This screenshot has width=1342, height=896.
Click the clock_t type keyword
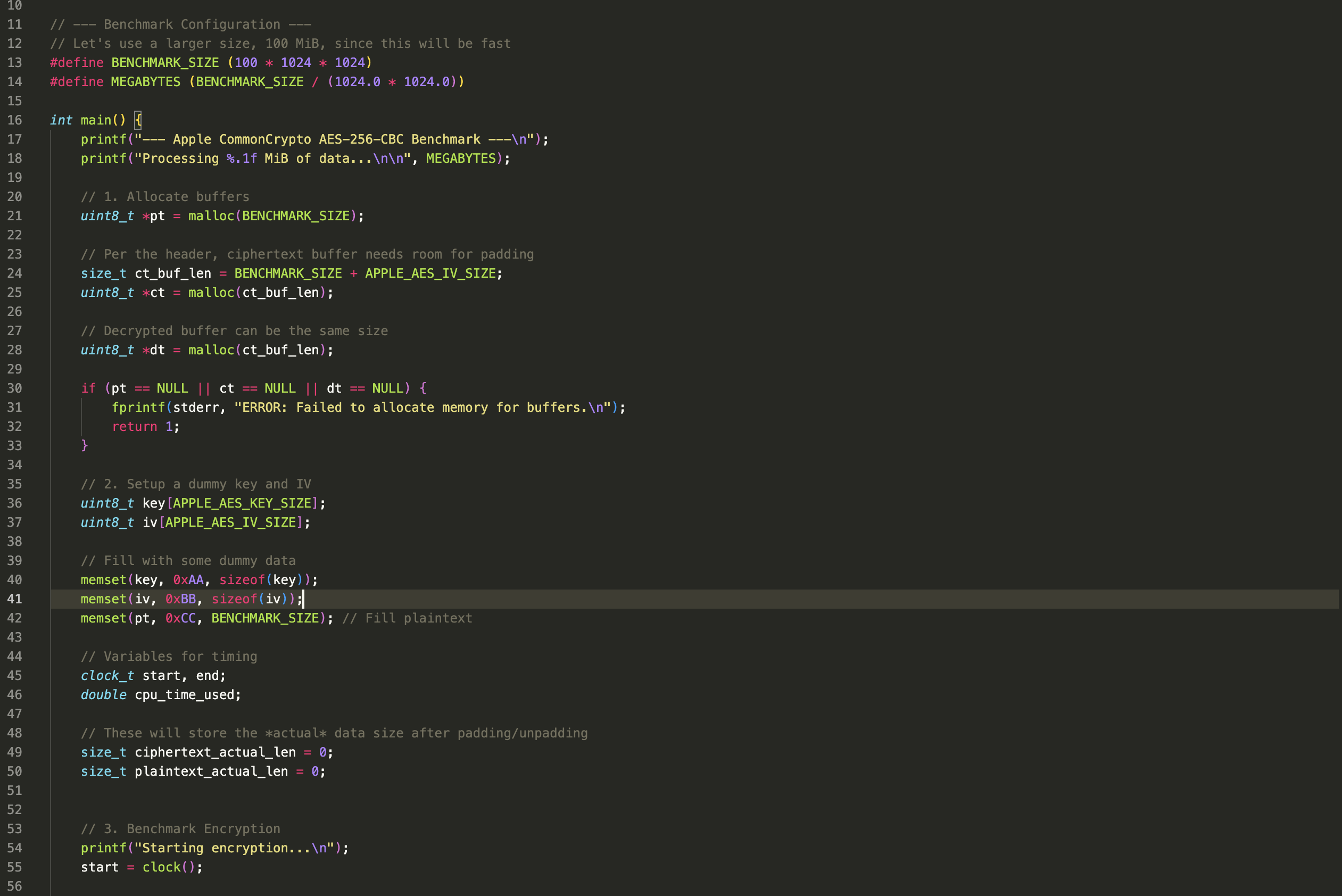[x=107, y=675]
